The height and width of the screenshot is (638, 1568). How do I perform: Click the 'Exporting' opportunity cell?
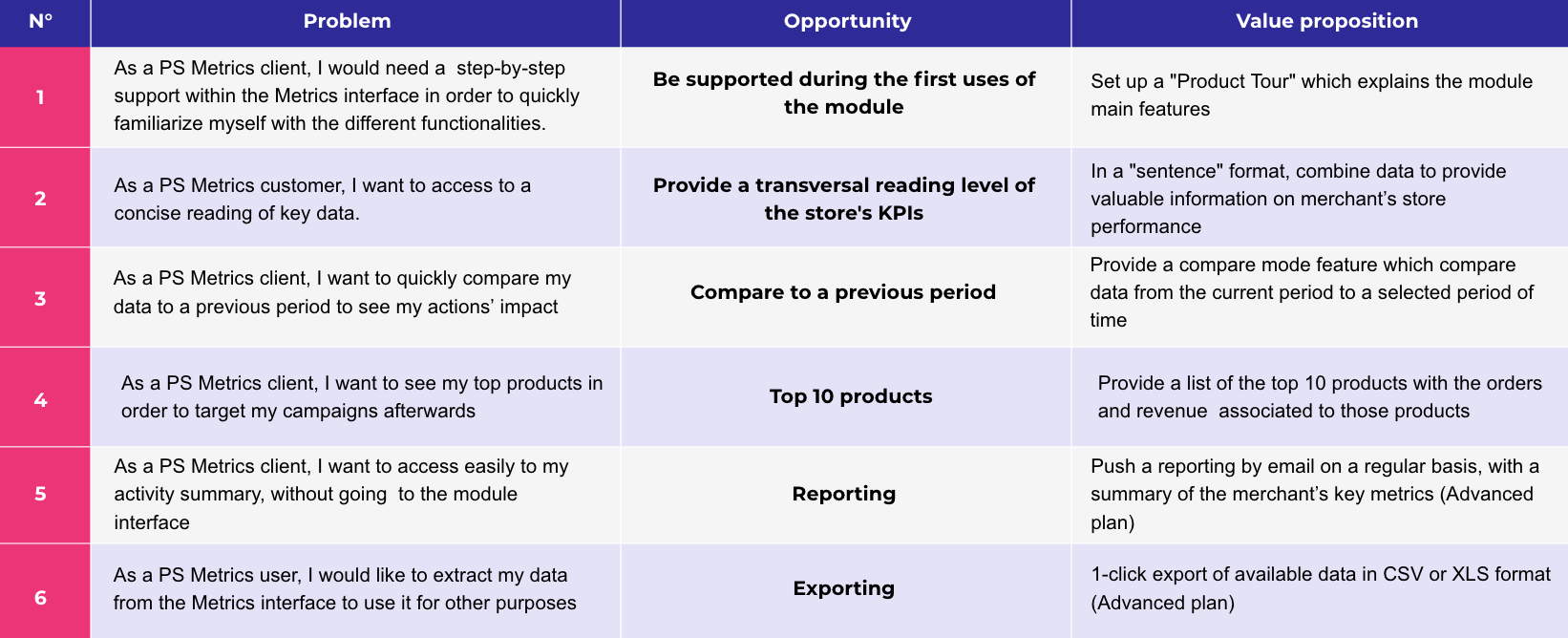point(844,588)
